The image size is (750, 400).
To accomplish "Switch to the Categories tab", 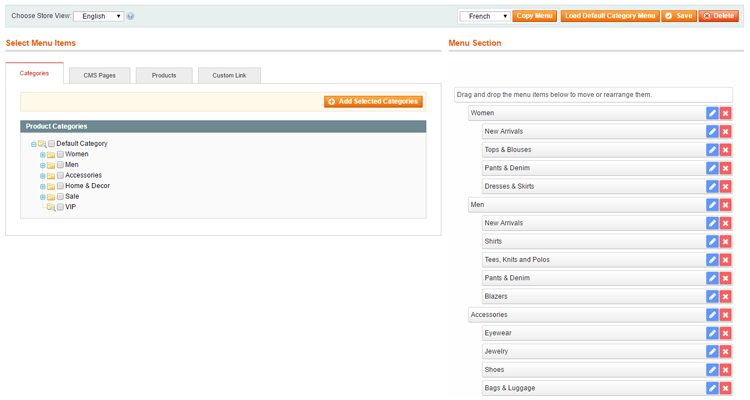I will point(34,73).
